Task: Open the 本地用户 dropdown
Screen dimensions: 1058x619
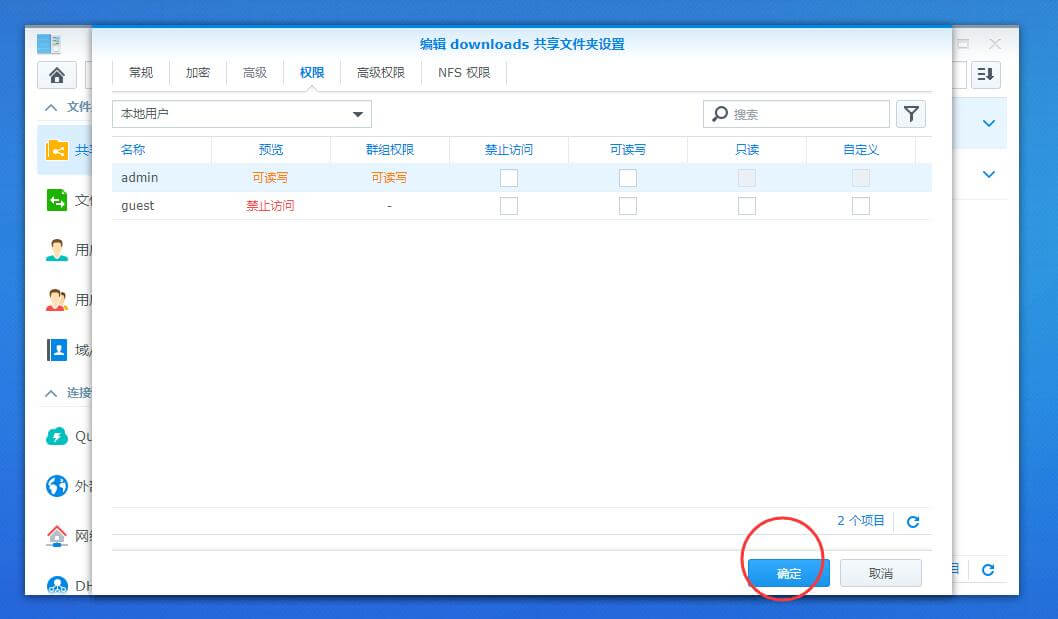Action: pos(241,114)
